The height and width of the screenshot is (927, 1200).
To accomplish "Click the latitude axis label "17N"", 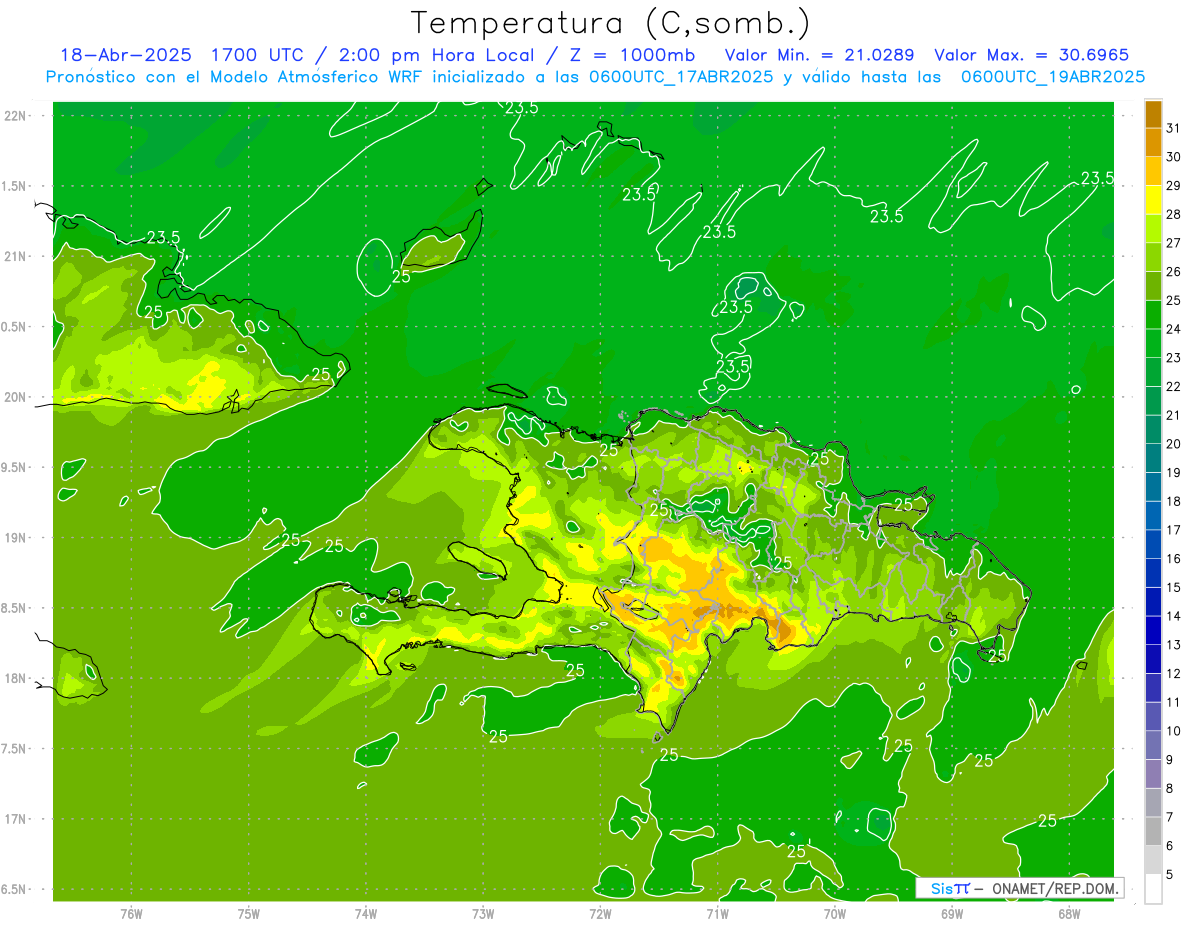I will (15, 819).
